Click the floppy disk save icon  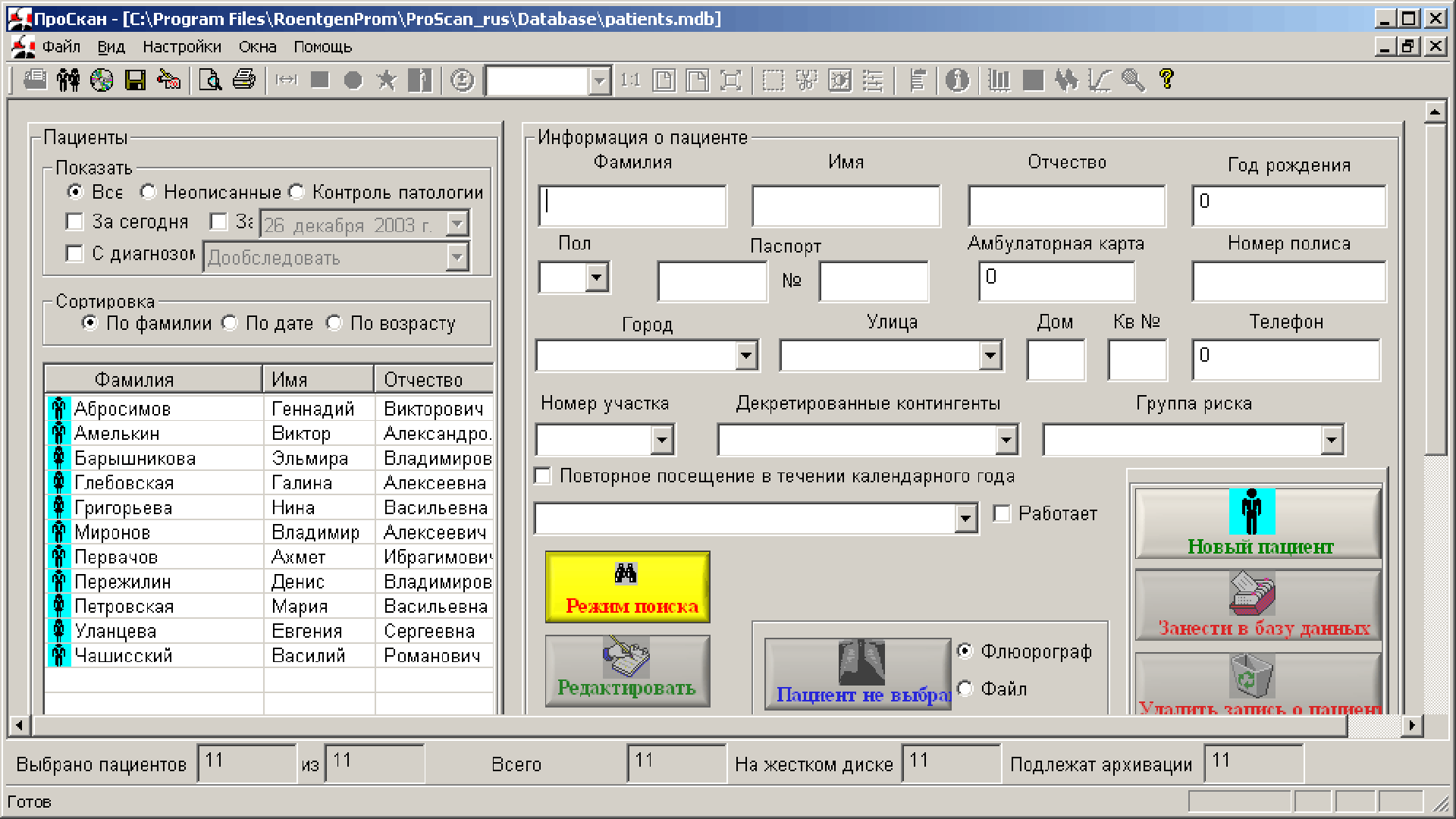coord(135,80)
